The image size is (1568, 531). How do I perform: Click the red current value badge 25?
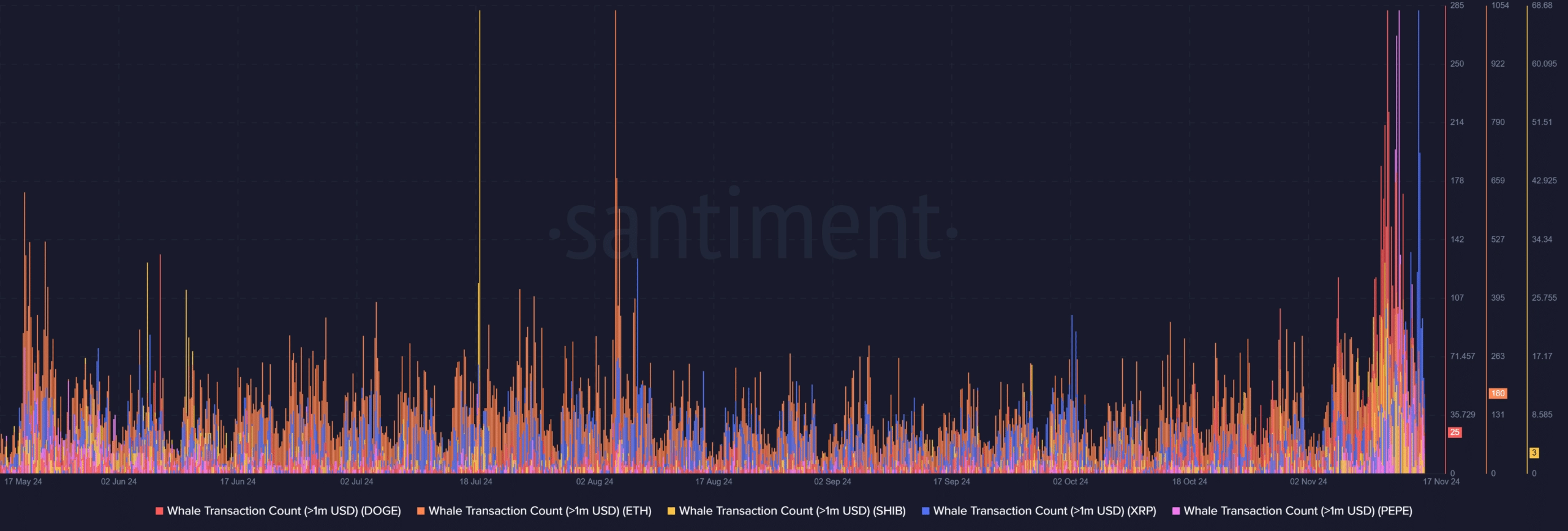pos(1455,432)
